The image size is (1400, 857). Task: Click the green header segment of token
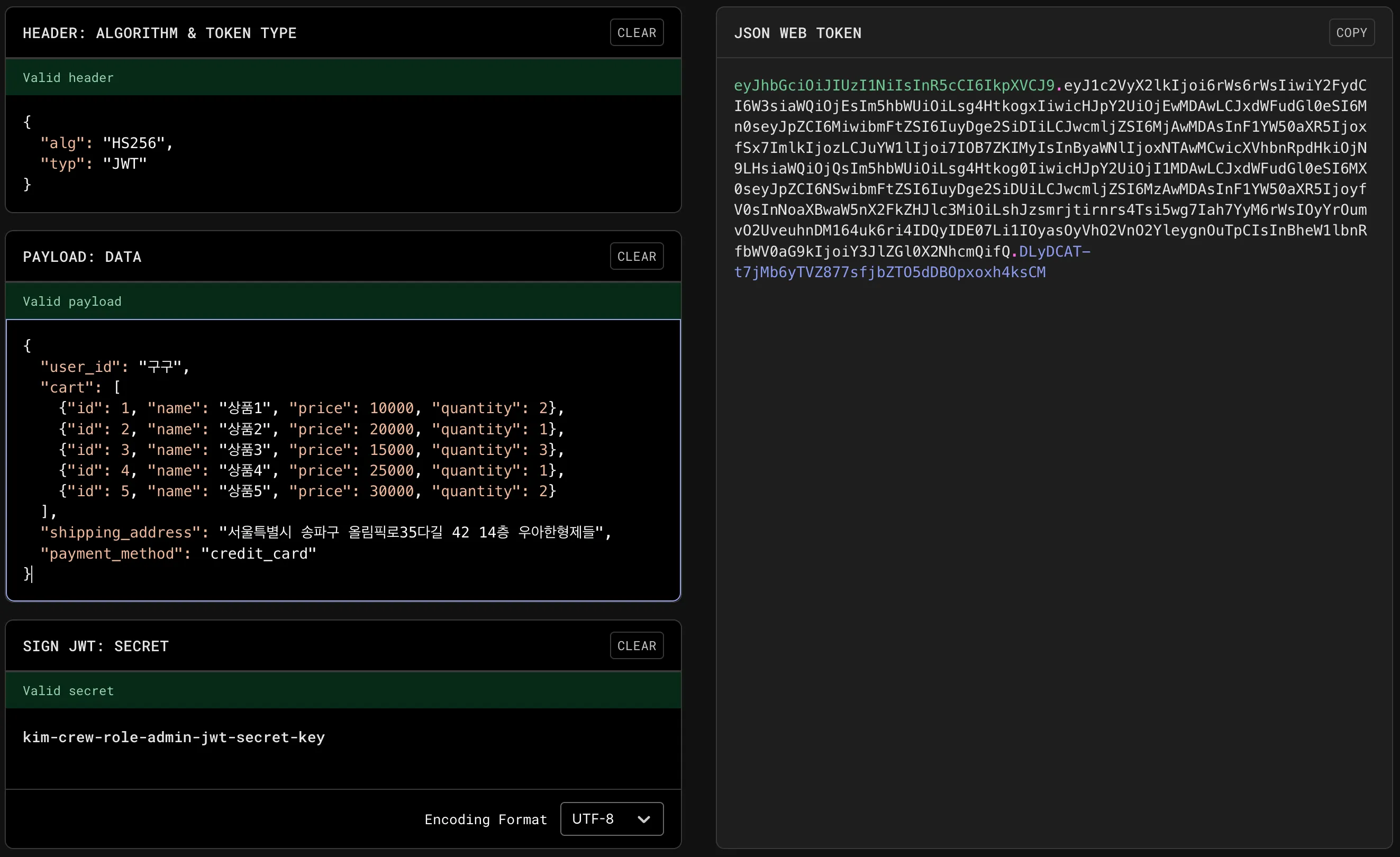[x=893, y=86]
